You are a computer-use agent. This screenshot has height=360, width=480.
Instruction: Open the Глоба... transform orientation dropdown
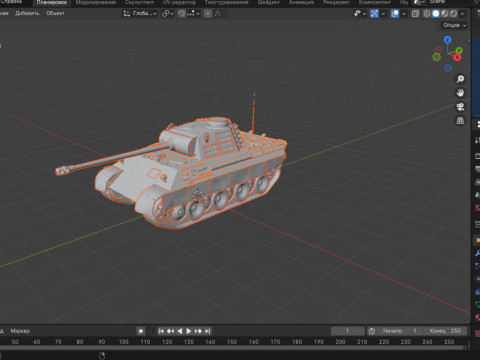(140, 13)
